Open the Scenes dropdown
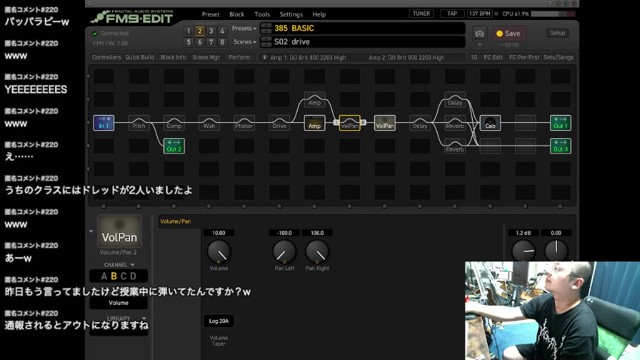Screen dimensions: 640x360 point(244,42)
